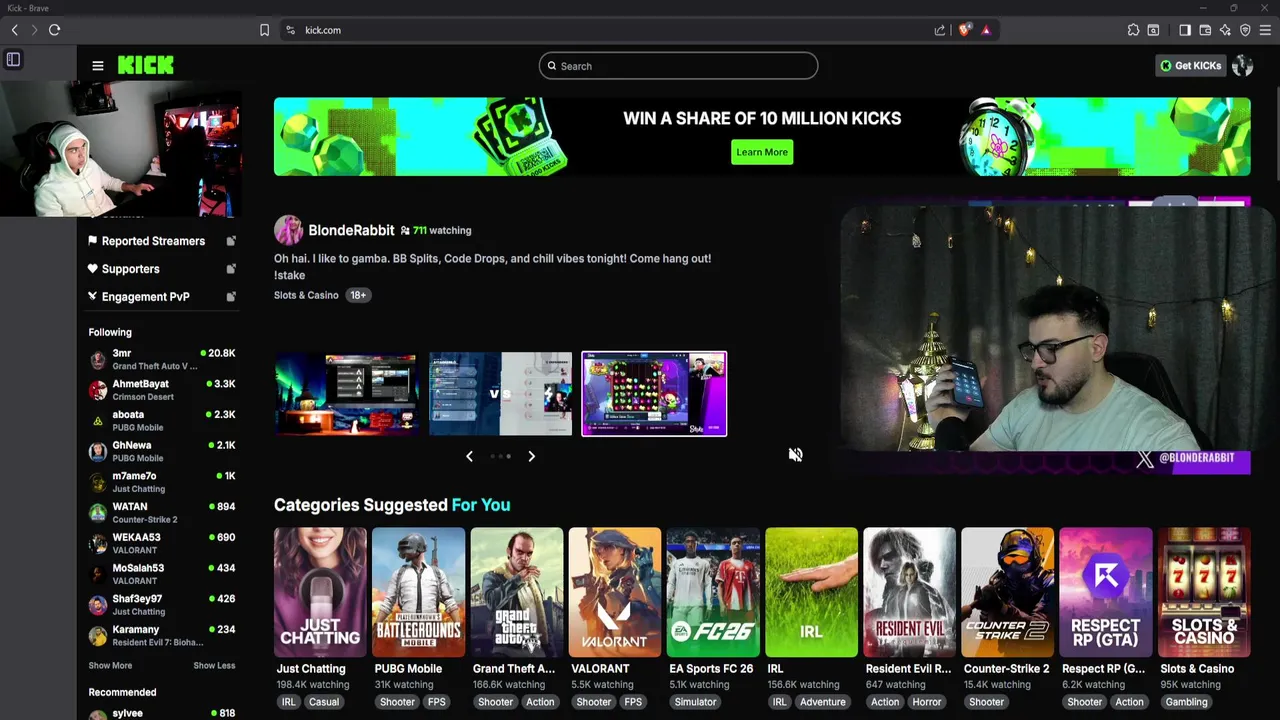The height and width of the screenshot is (720, 1280).
Task: Open aboata channel in Following list
Action: pyautogui.click(x=161, y=421)
